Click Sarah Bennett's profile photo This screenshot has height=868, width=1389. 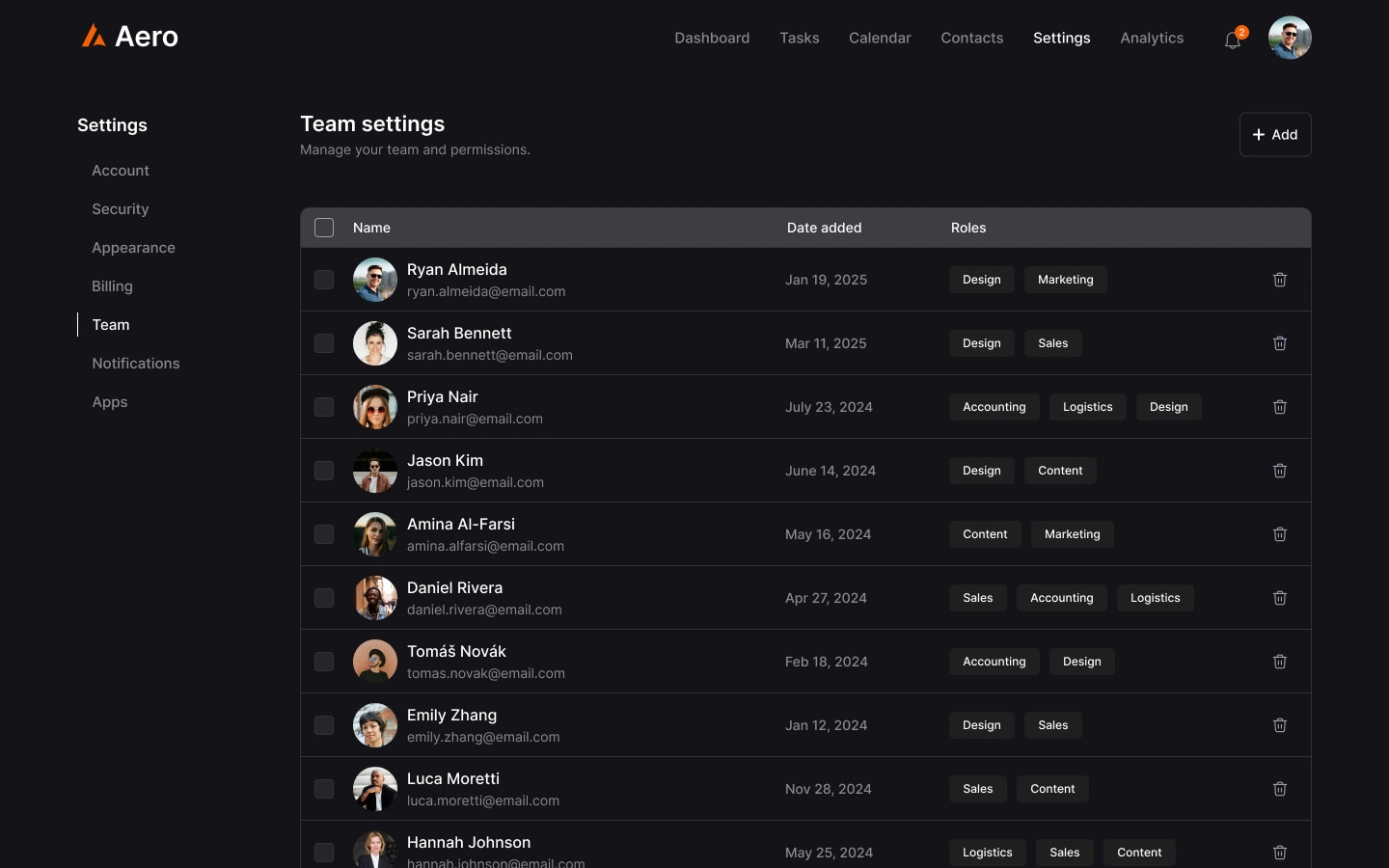pos(375,343)
